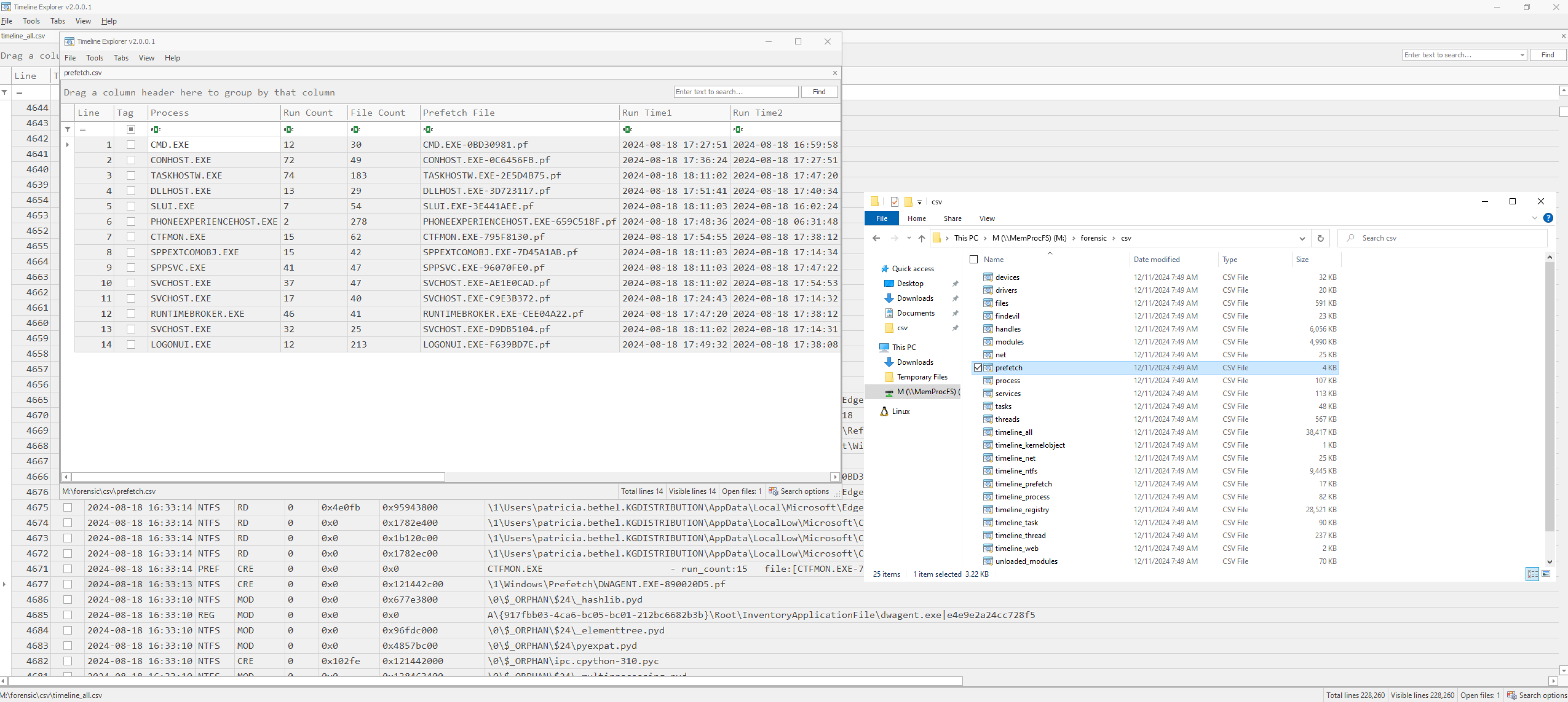Open main window search text dropdown arrow
This screenshot has height=702, width=1568.
click(x=1522, y=55)
